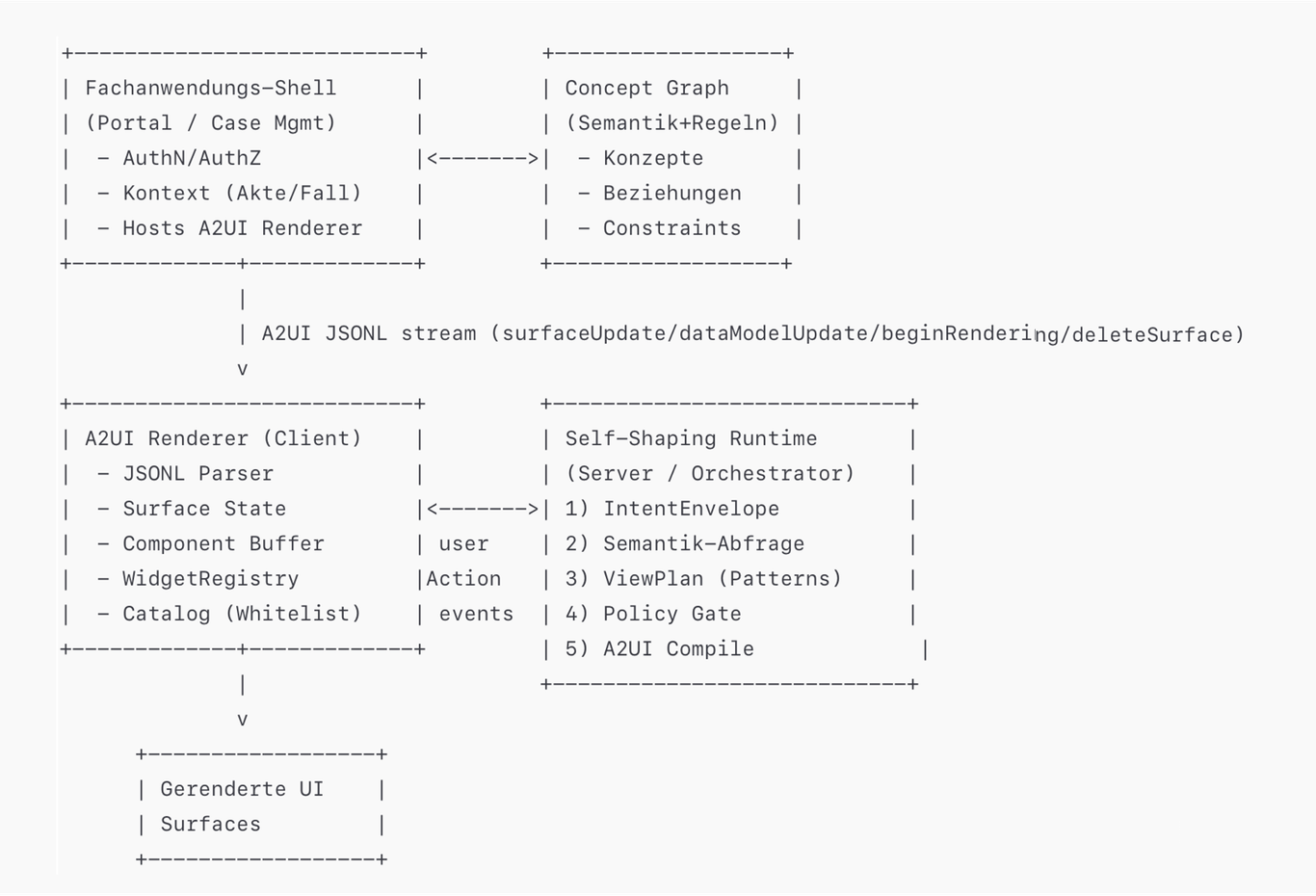Screen dimensions: 1316x896
Task: Click the "Component Buffer" entry
Action: tap(223, 544)
